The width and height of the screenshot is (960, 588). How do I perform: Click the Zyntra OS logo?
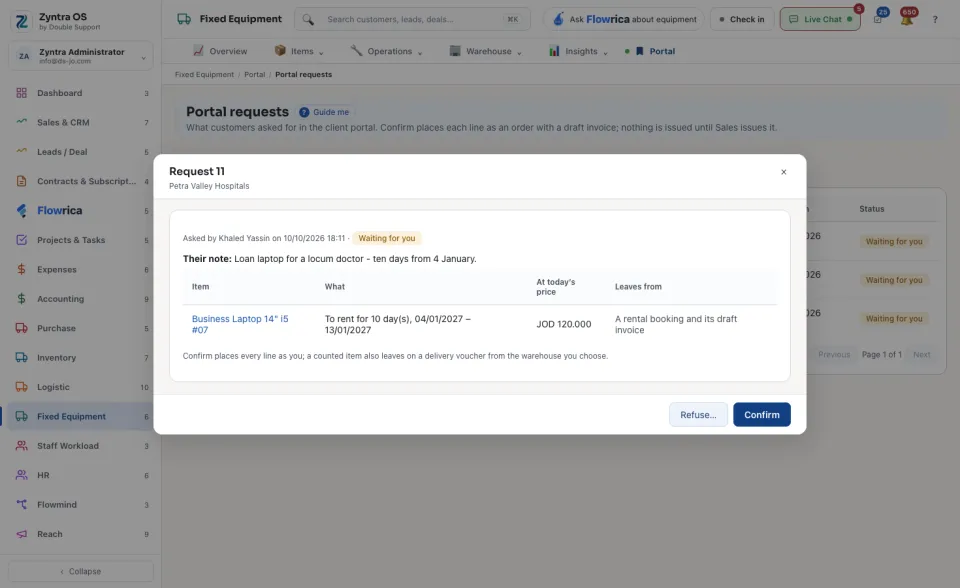(21, 21)
